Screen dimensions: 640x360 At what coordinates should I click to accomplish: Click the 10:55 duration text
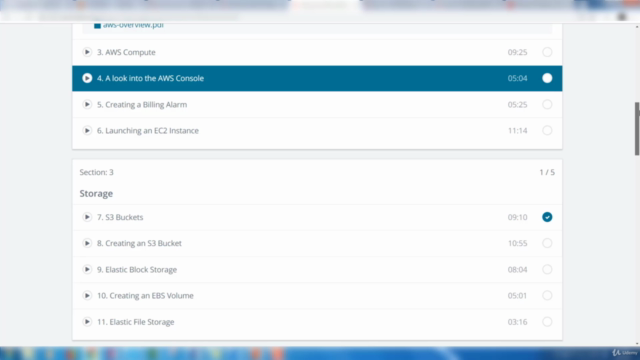[517, 243]
